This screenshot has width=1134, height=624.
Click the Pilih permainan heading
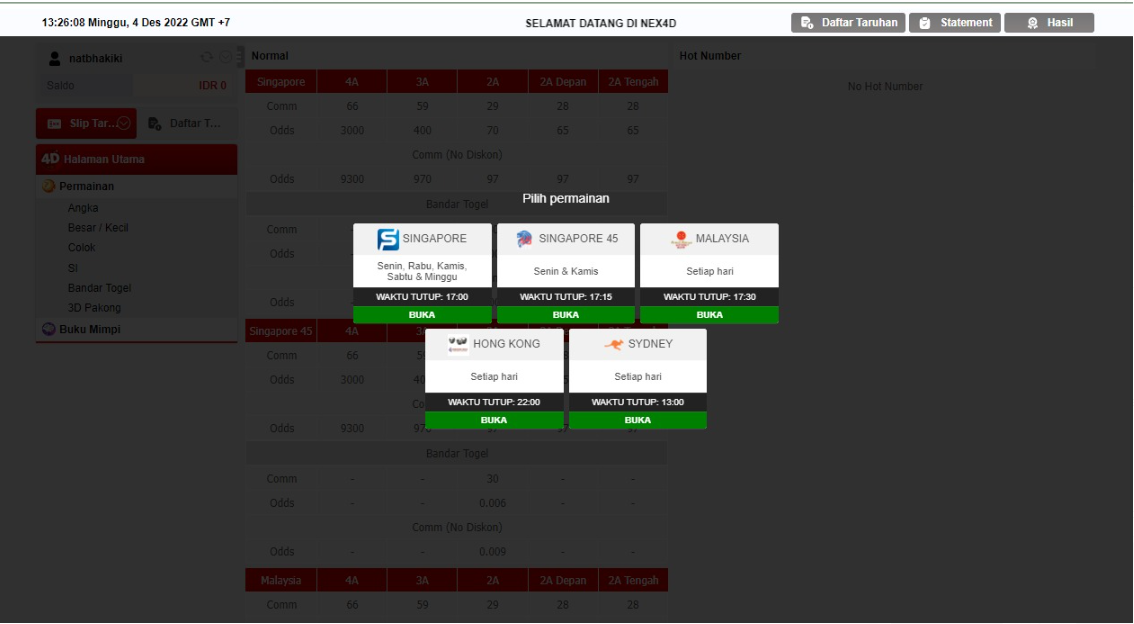pos(566,198)
